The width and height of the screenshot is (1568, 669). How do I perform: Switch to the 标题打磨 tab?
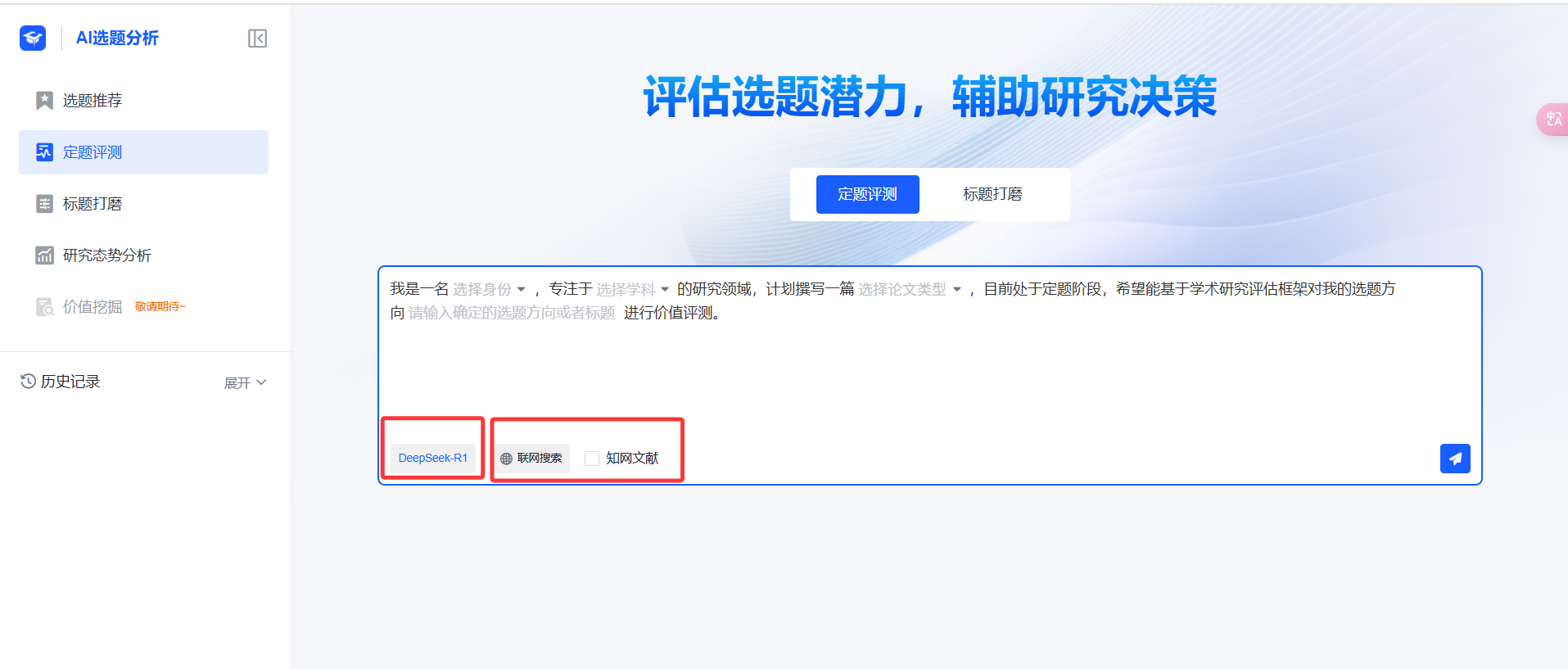992,194
